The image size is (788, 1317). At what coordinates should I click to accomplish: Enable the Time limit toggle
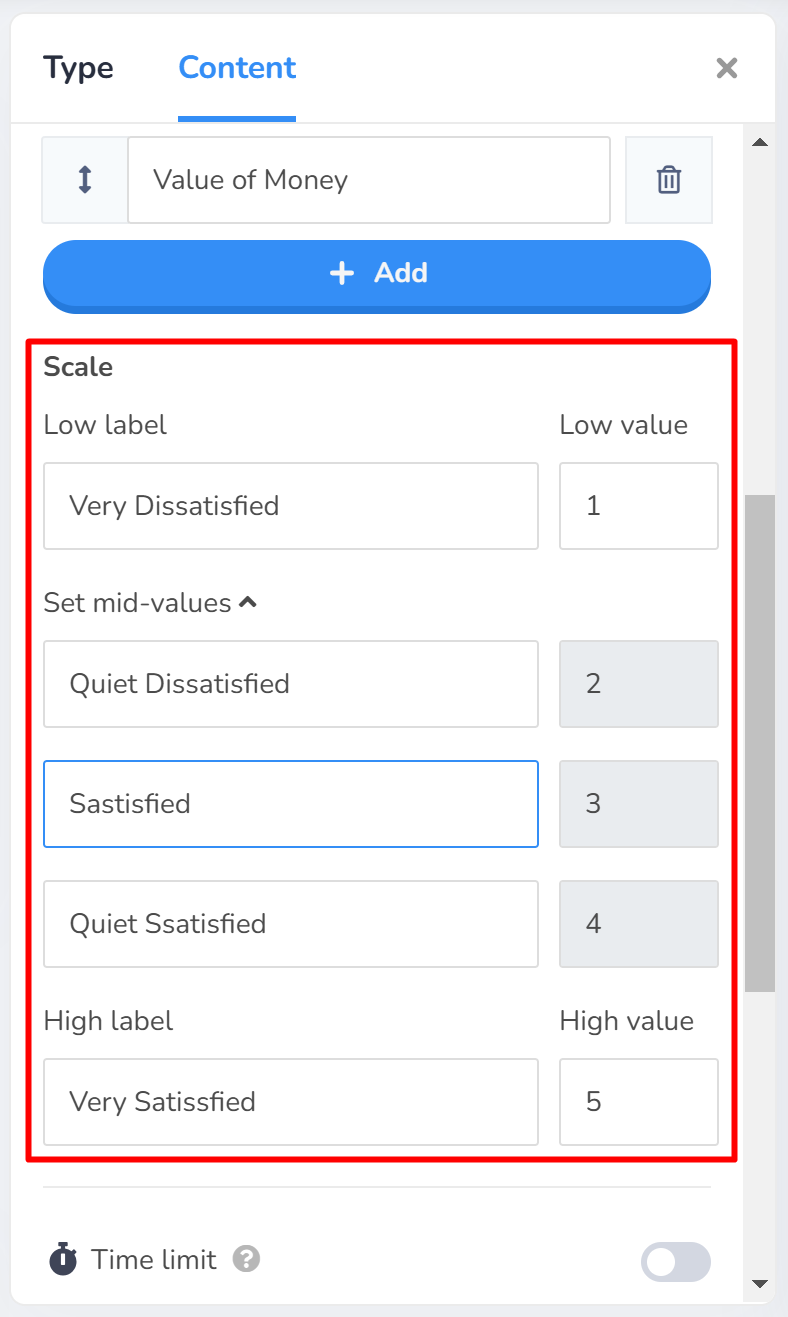(x=676, y=1262)
